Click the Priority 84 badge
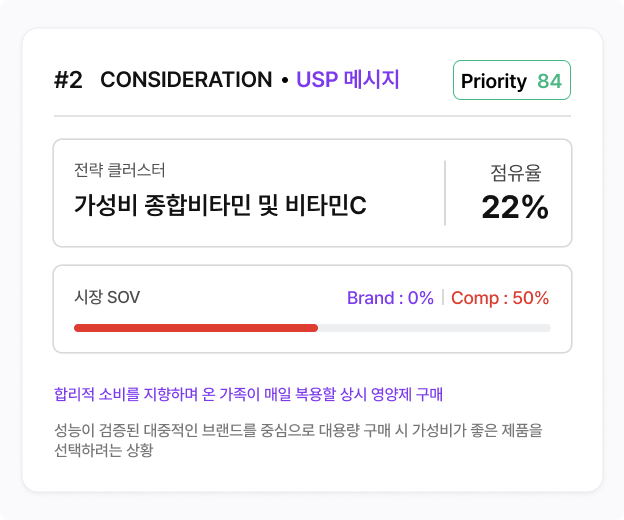Image resolution: width=624 pixels, height=520 pixels. (x=512, y=80)
